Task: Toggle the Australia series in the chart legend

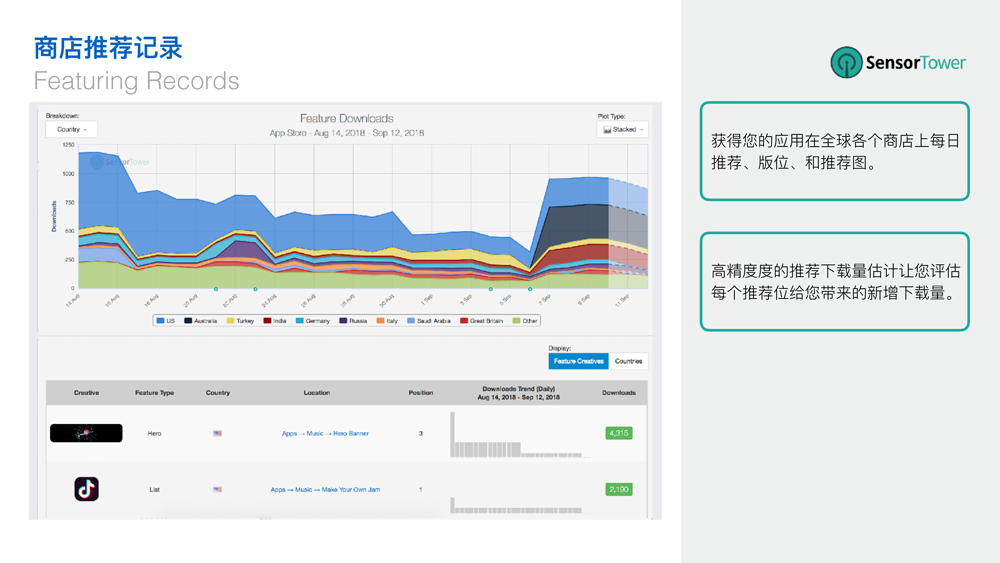Action: pos(201,321)
